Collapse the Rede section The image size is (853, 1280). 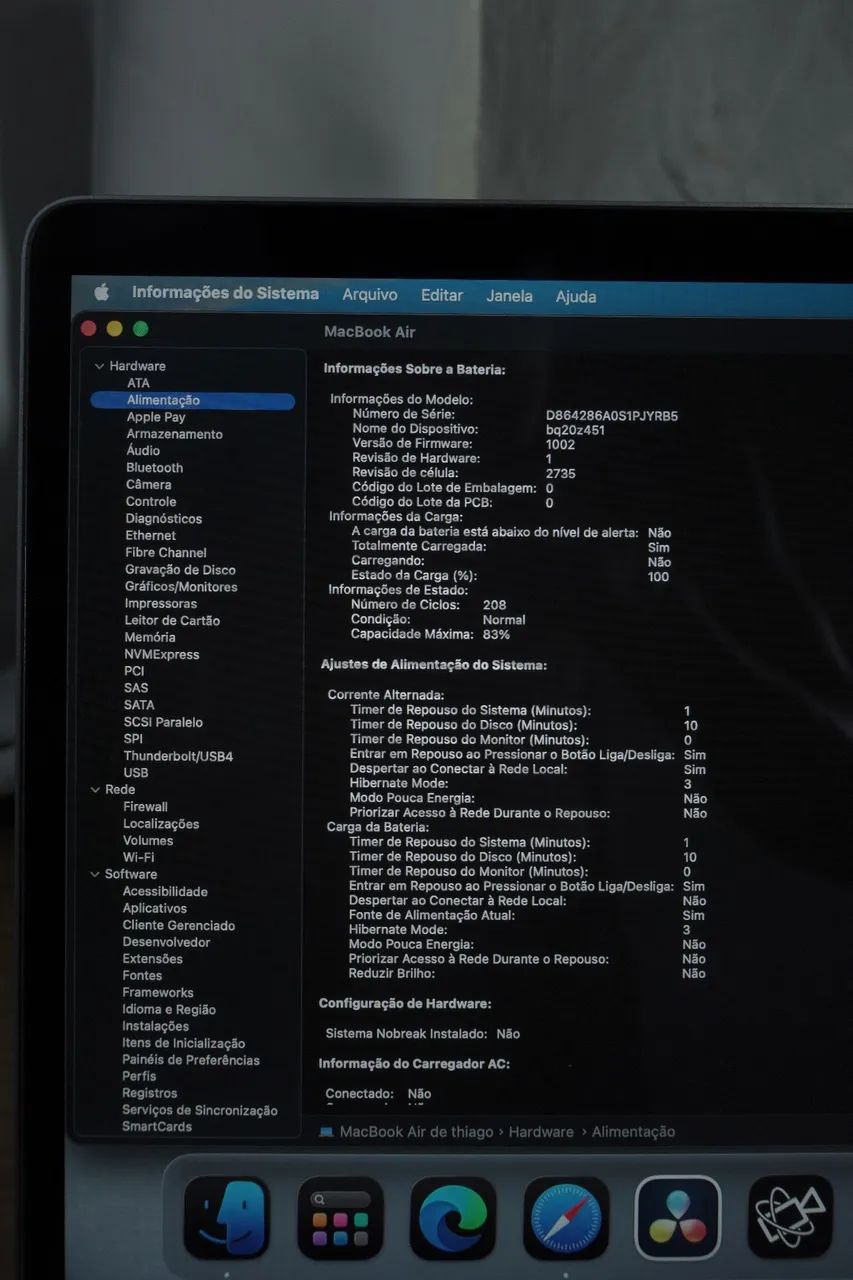[x=95, y=790]
